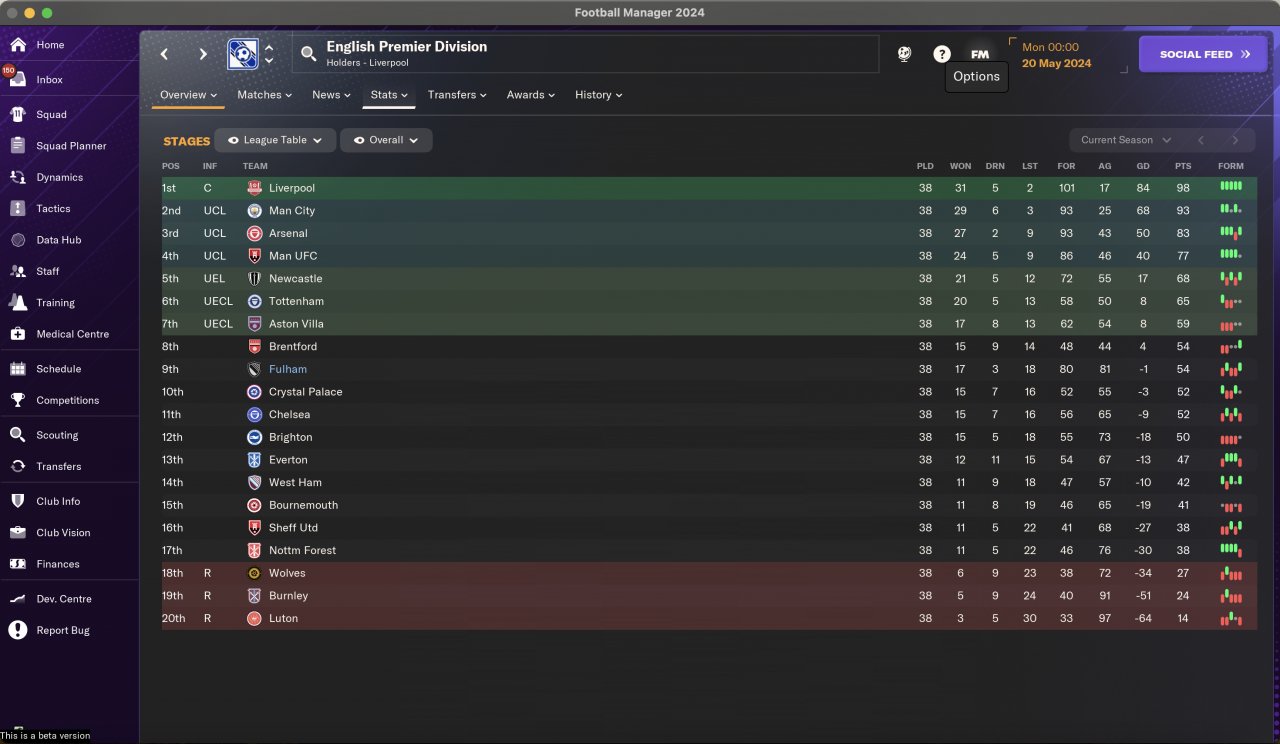Open the Medical Centre sidebar icon

click(18, 334)
